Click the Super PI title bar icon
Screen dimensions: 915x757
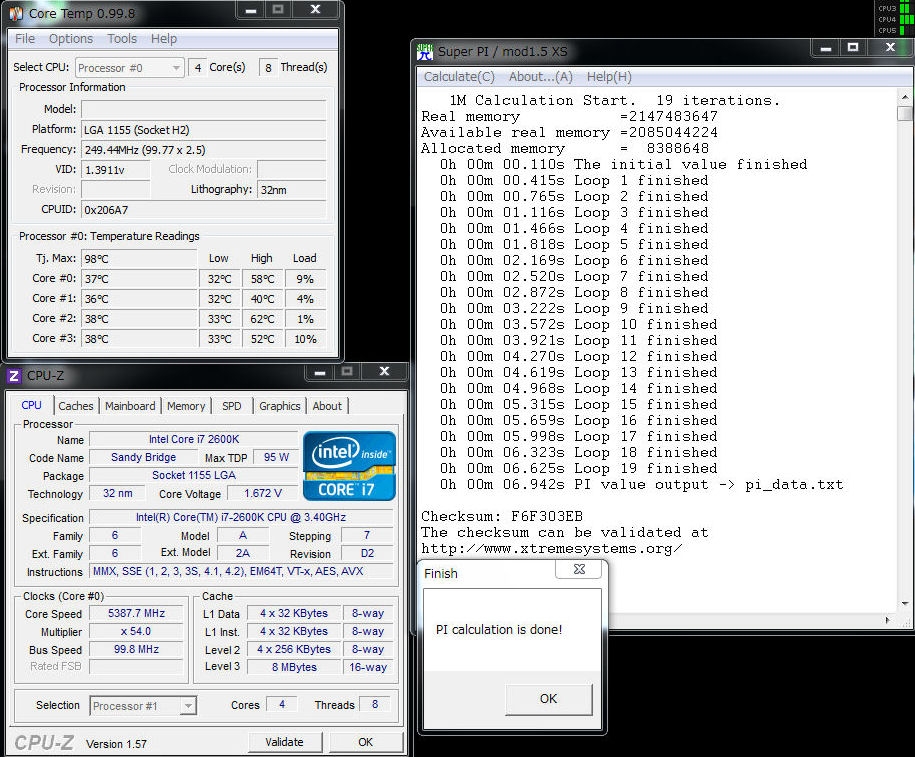[425, 52]
